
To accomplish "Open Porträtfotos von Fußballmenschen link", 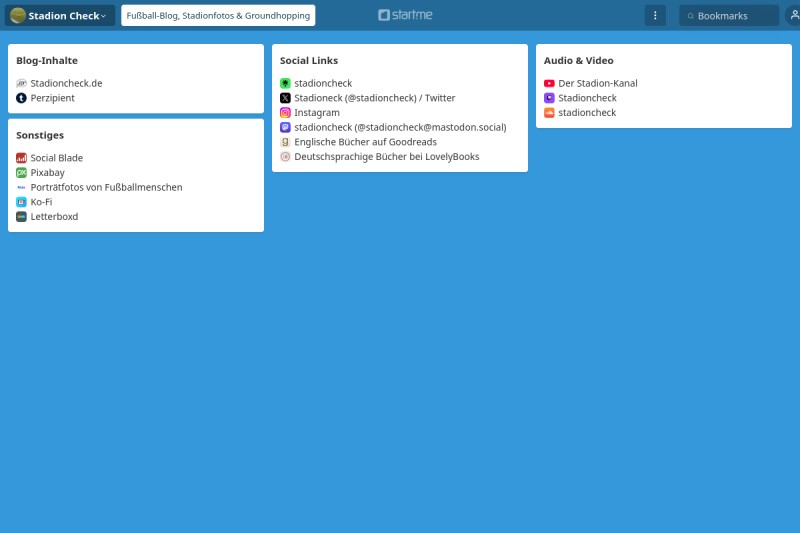I will pos(106,187).
